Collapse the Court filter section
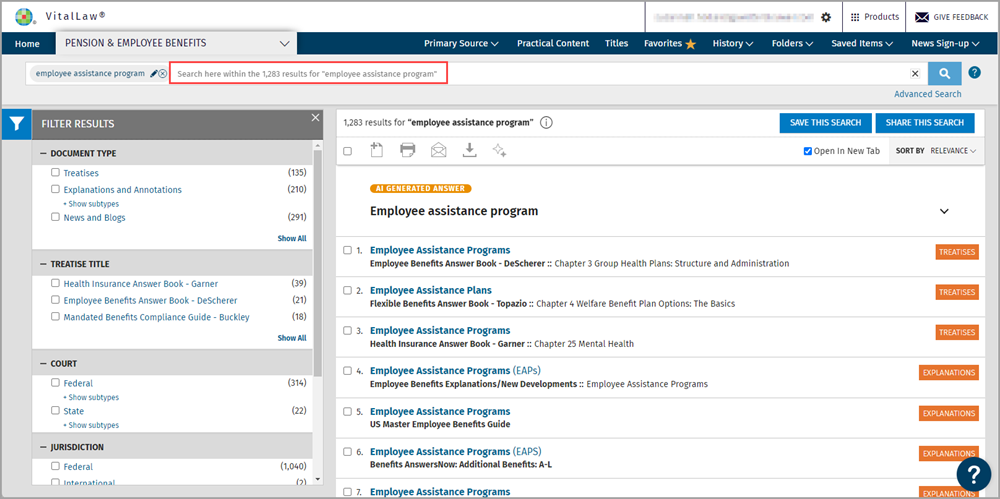Screen dimensions: 1000x499 pos(43,364)
